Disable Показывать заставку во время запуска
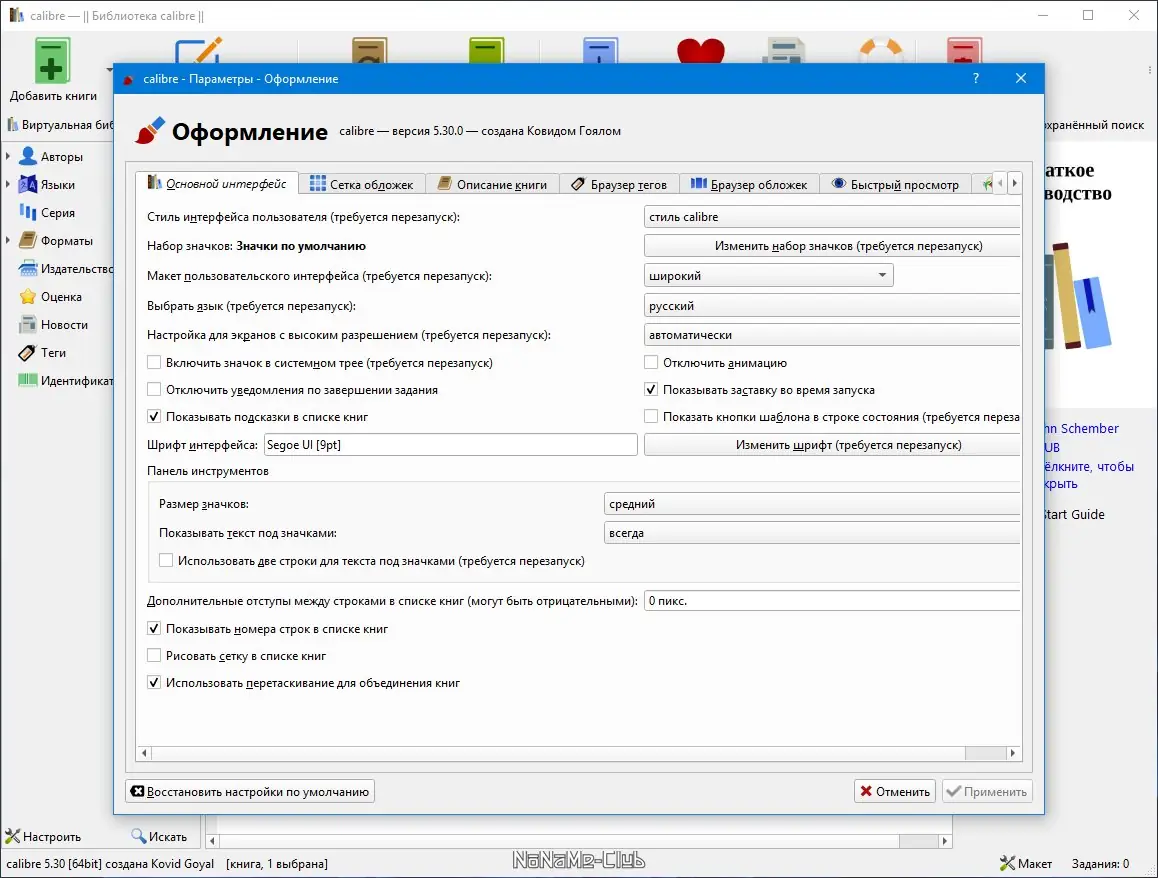 [650, 390]
